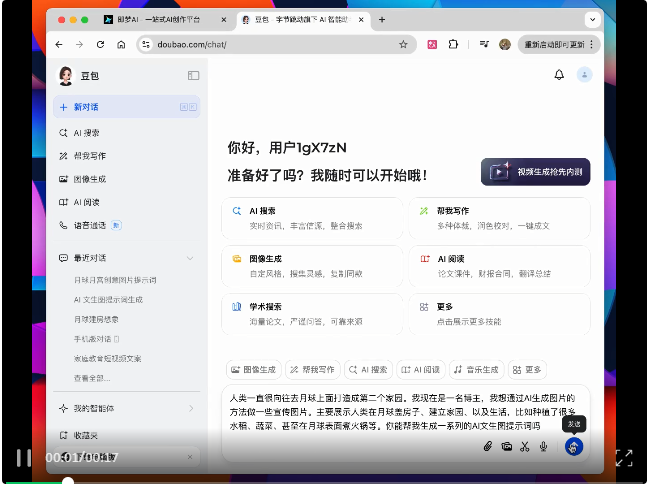The width and height of the screenshot is (647, 484).
Task: Open the AI 阅读 feature card
Action: (x=499, y=266)
